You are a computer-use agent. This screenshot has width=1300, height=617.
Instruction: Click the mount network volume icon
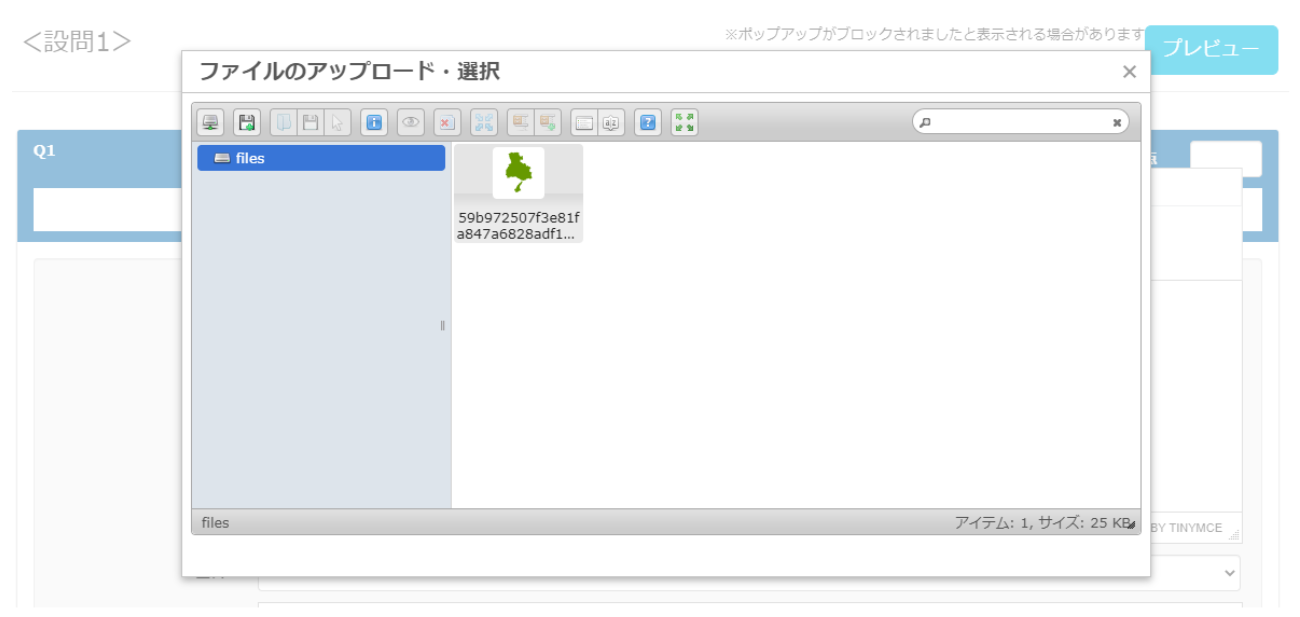[210, 122]
